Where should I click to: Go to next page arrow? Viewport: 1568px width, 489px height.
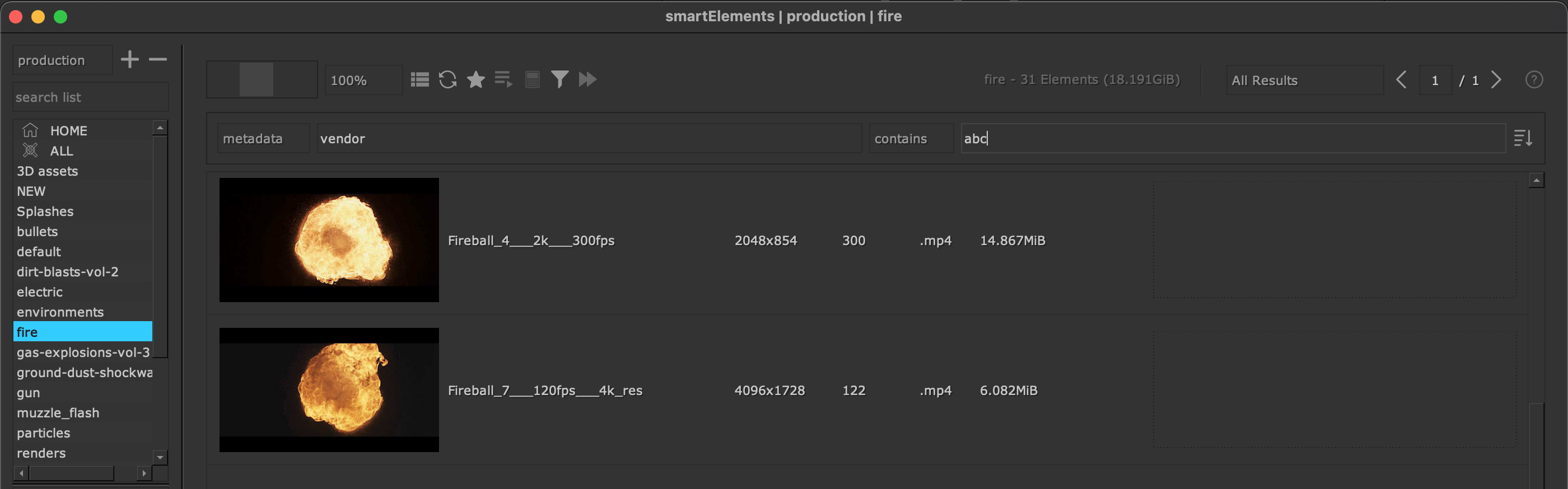tap(1496, 79)
